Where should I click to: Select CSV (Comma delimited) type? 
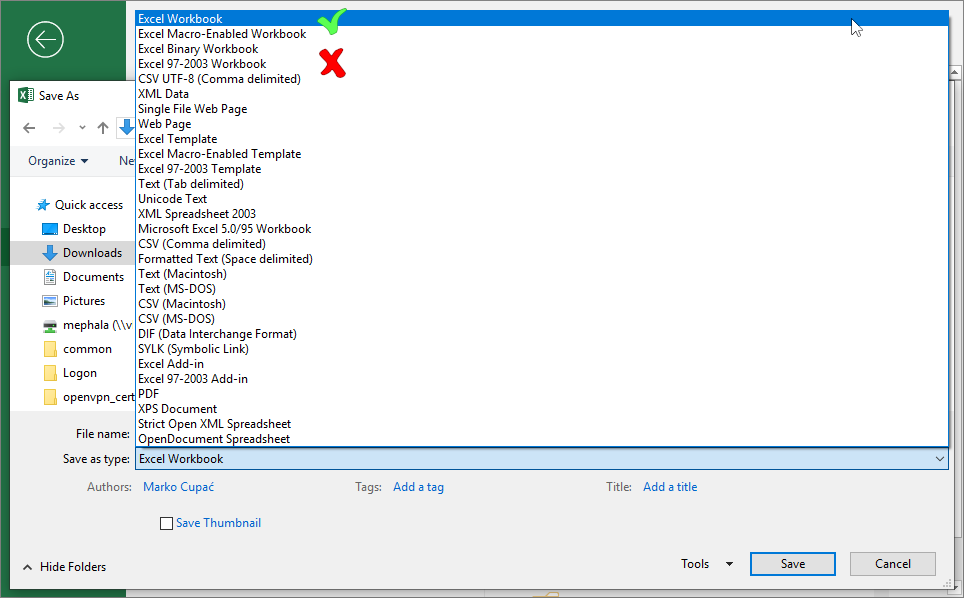pos(542,243)
